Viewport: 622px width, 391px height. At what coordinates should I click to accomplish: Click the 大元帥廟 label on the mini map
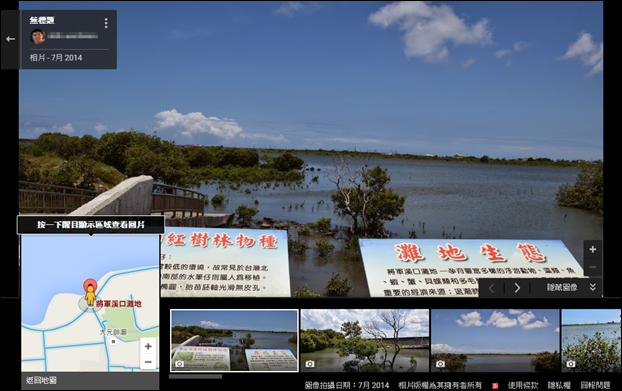tap(113, 332)
